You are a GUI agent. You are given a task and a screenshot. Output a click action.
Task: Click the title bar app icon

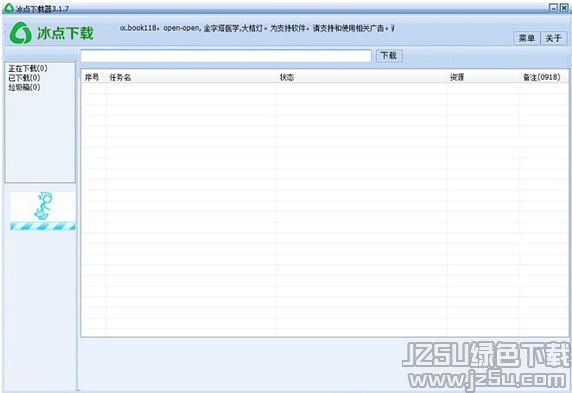click(8, 8)
